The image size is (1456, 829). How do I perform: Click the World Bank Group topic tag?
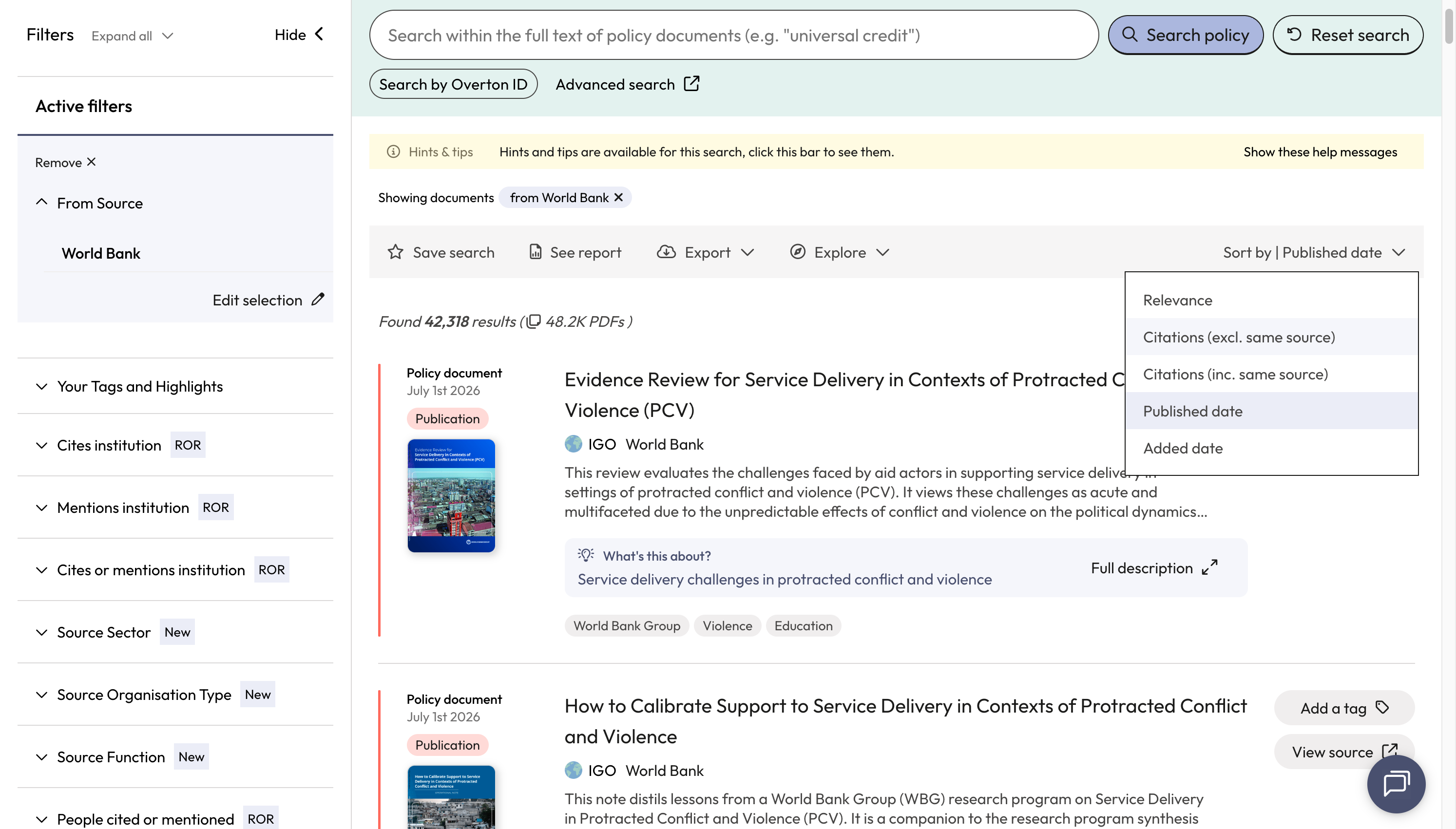(626, 625)
